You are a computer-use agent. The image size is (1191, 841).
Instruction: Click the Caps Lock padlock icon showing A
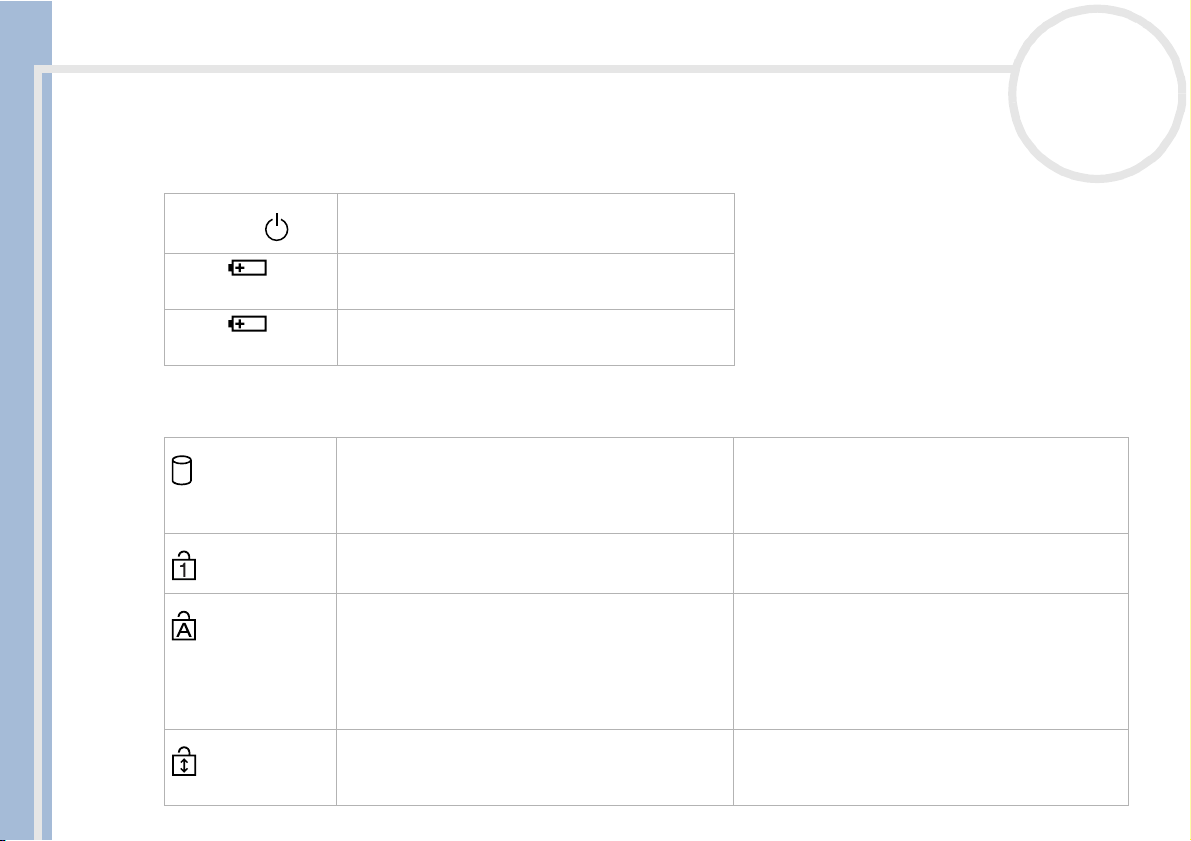[184, 625]
